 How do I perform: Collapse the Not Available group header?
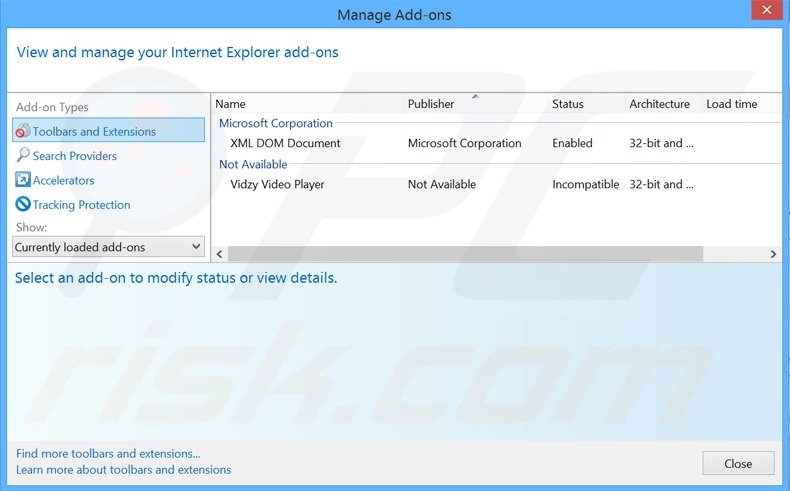click(x=253, y=165)
